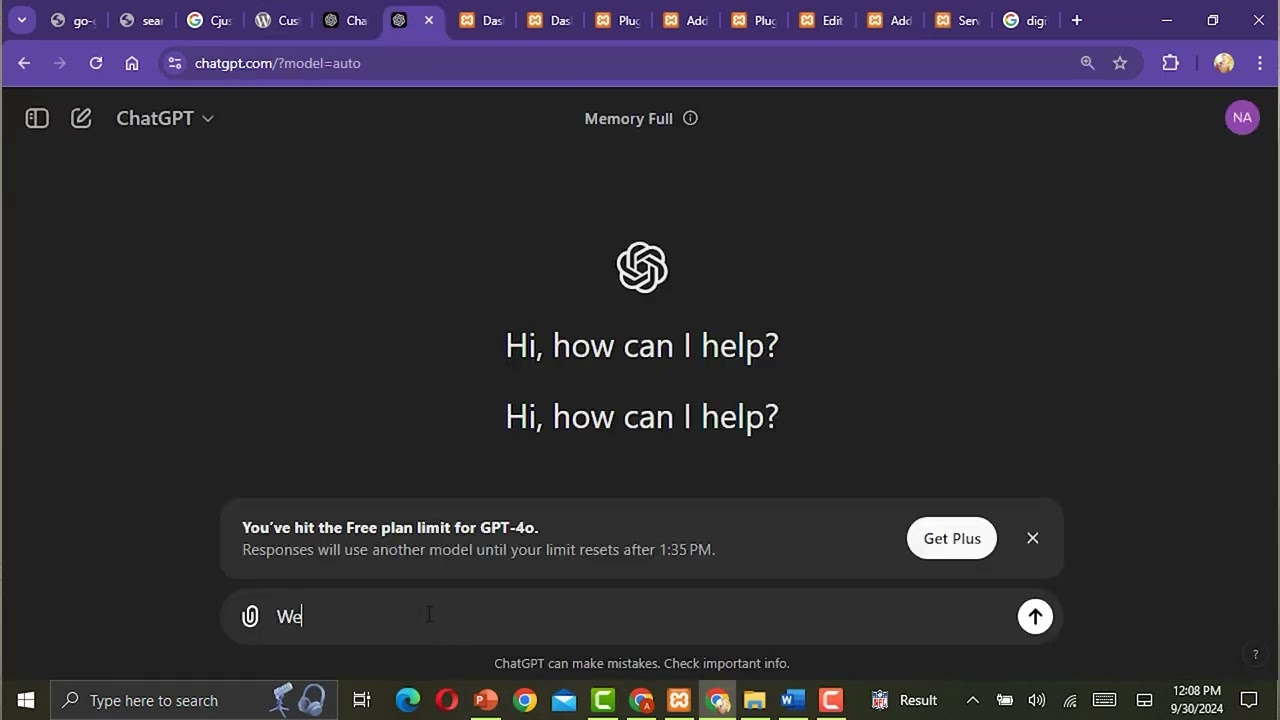Click the Windows taskbar search box

pyautogui.click(x=194, y=700)
